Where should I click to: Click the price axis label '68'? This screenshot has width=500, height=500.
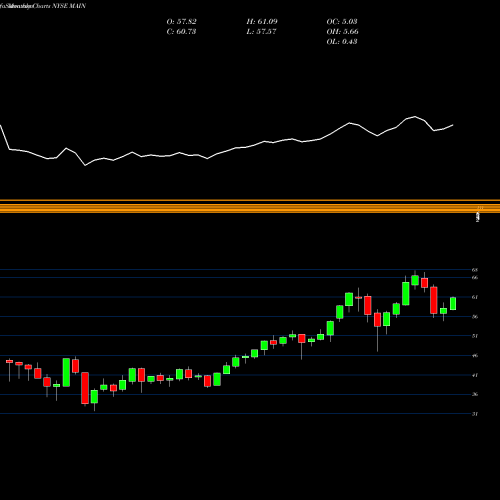475,270
